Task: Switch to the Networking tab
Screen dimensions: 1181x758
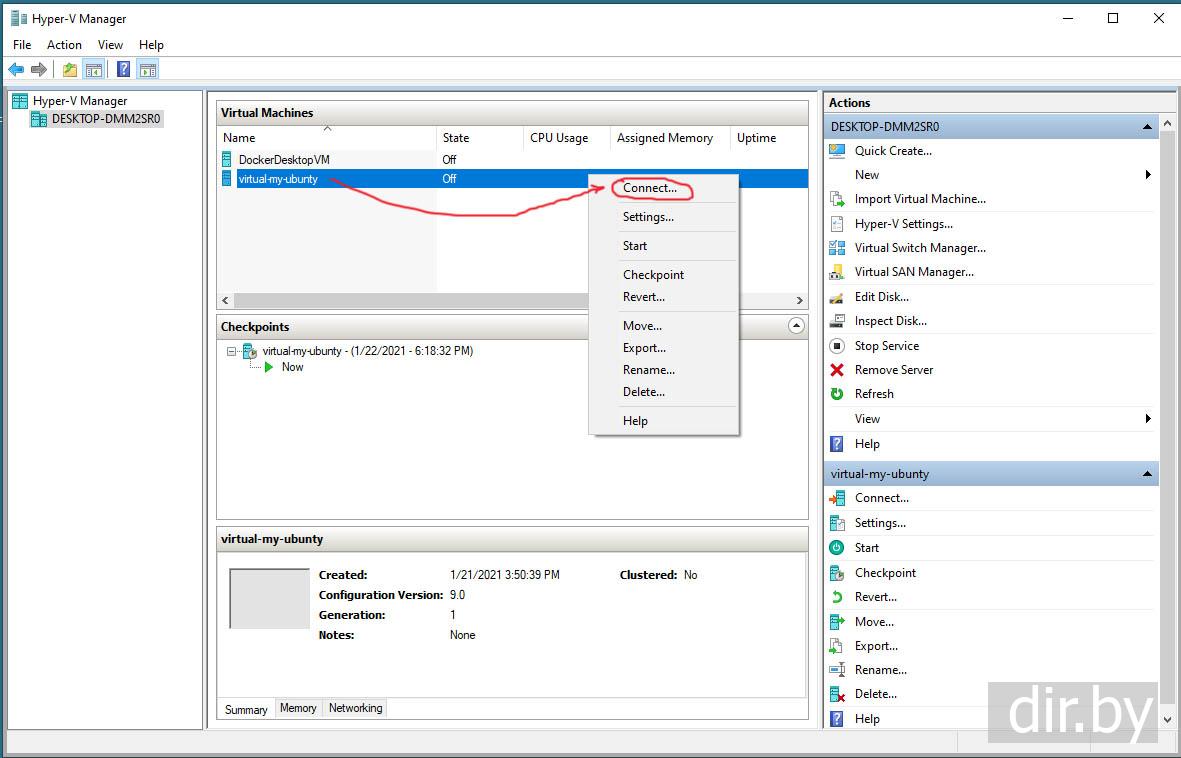Action: (x=355, y=708)
